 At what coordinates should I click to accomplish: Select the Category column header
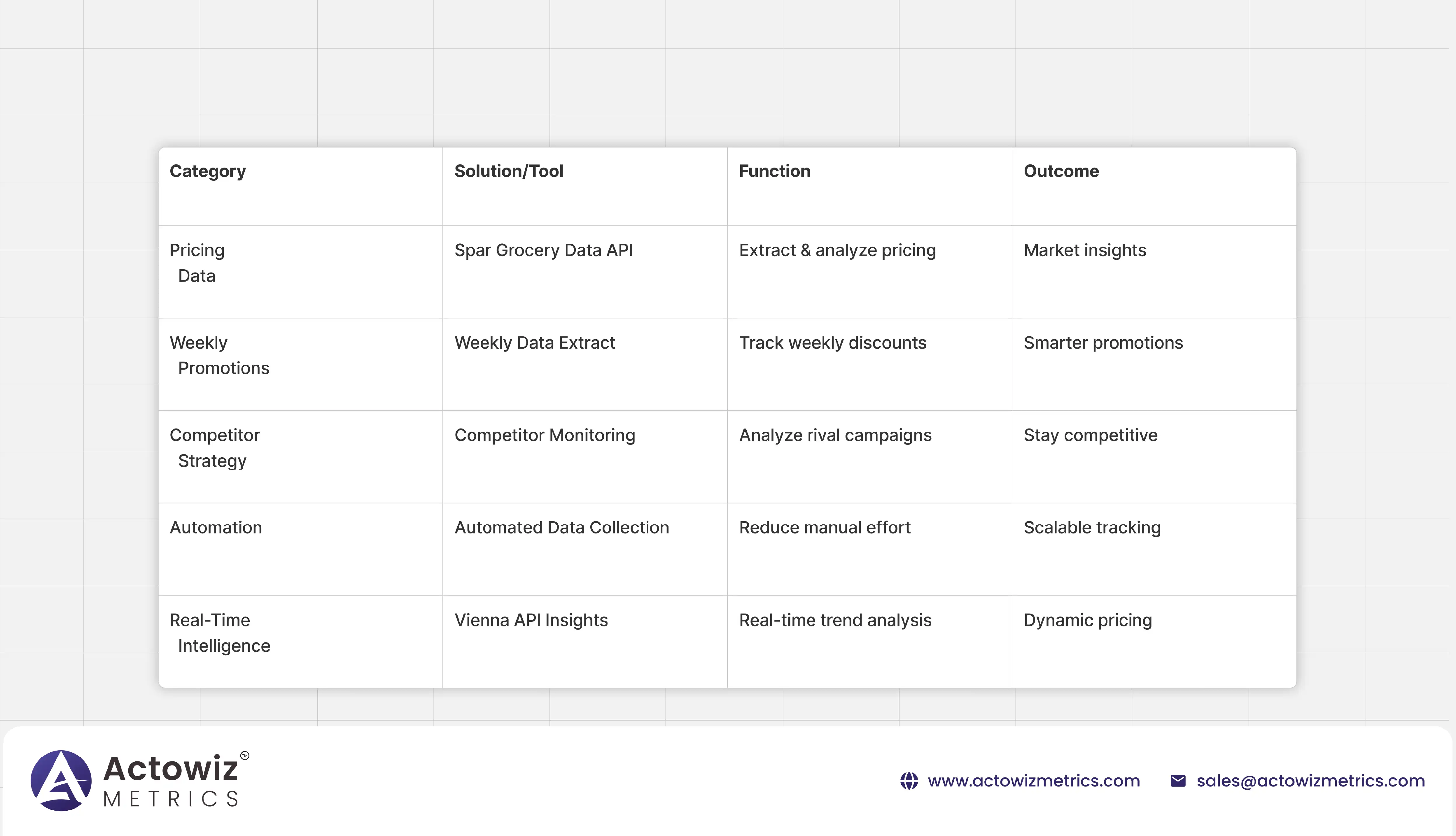point(207,171)
